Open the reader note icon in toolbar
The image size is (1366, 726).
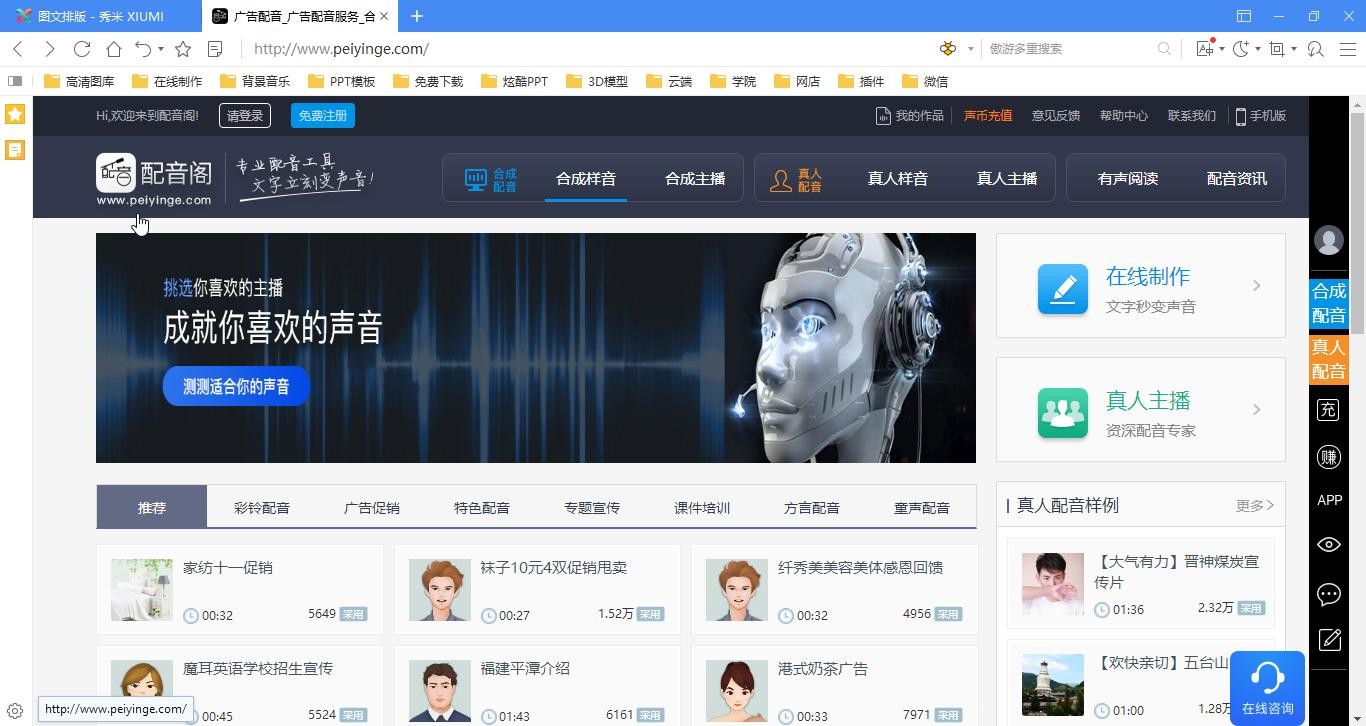[x=215, y=49]
